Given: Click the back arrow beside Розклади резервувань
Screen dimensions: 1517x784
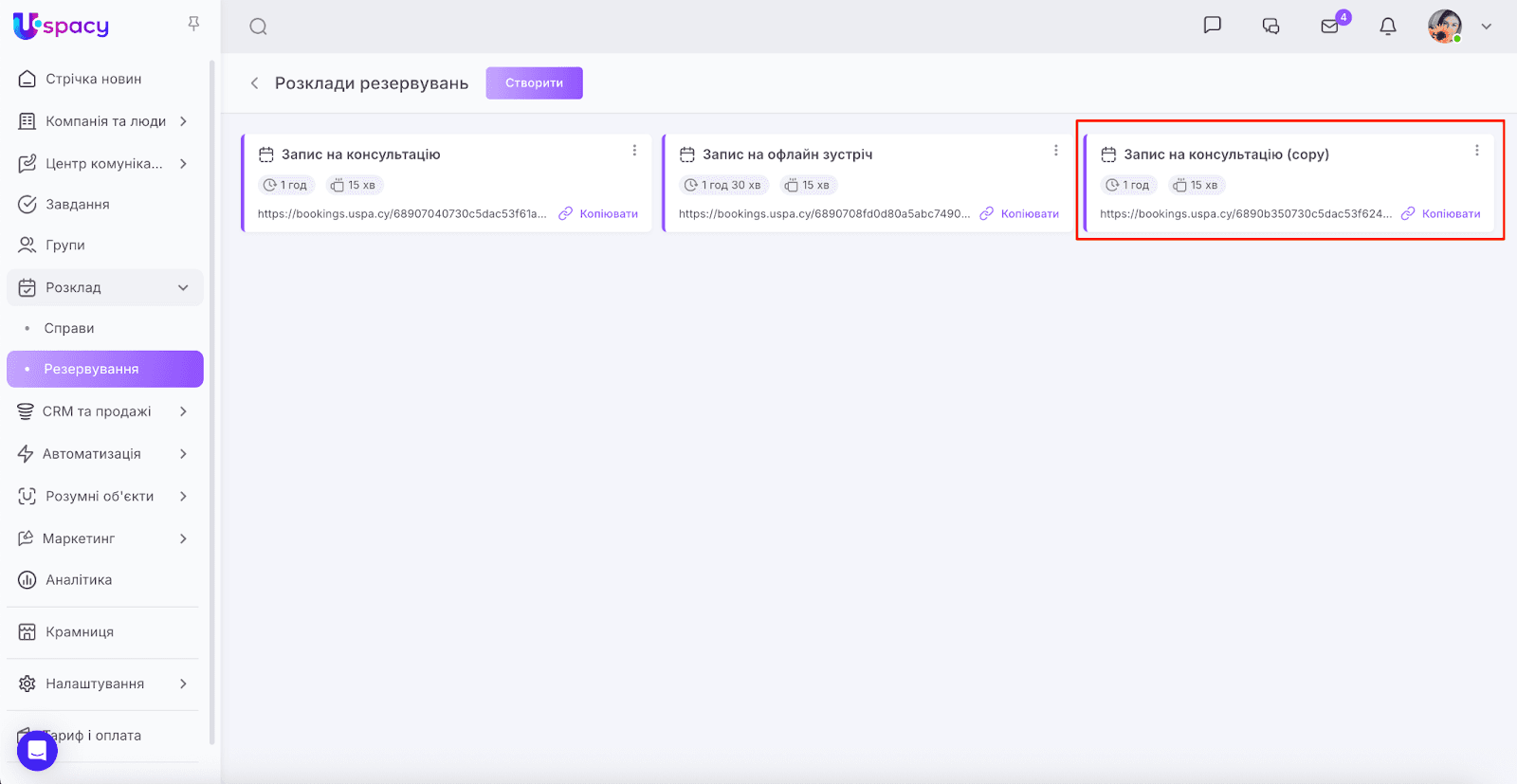Looking at the screenshot, I should (x=254, y=83).
